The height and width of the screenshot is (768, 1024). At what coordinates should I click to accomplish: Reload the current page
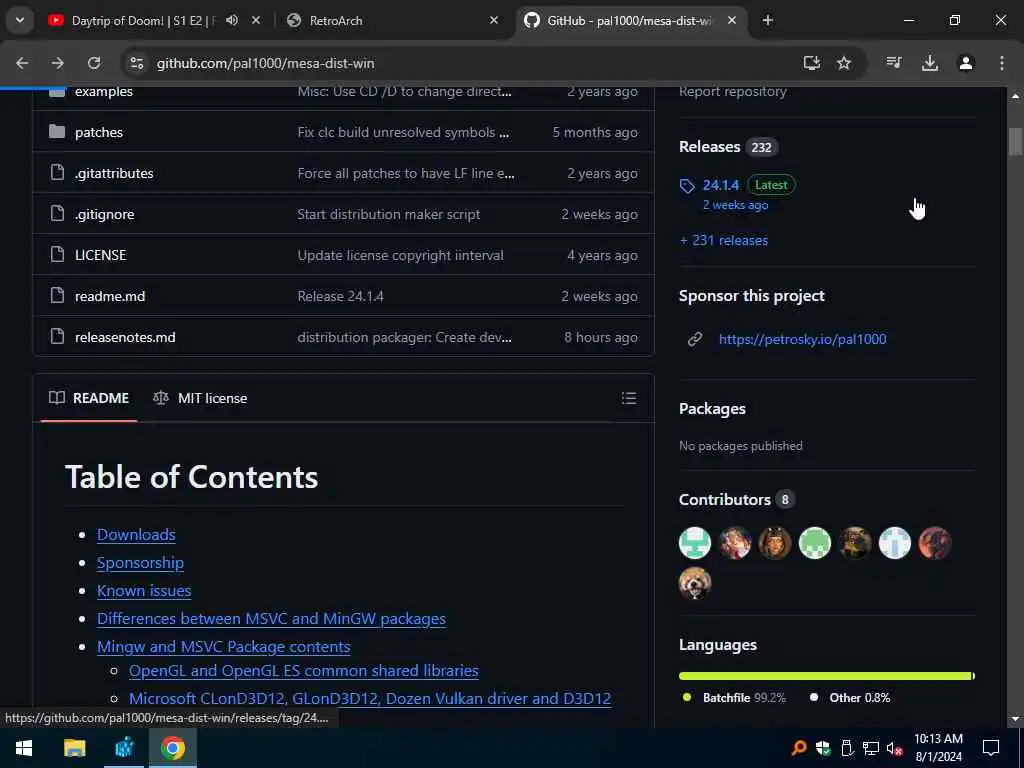94,63
